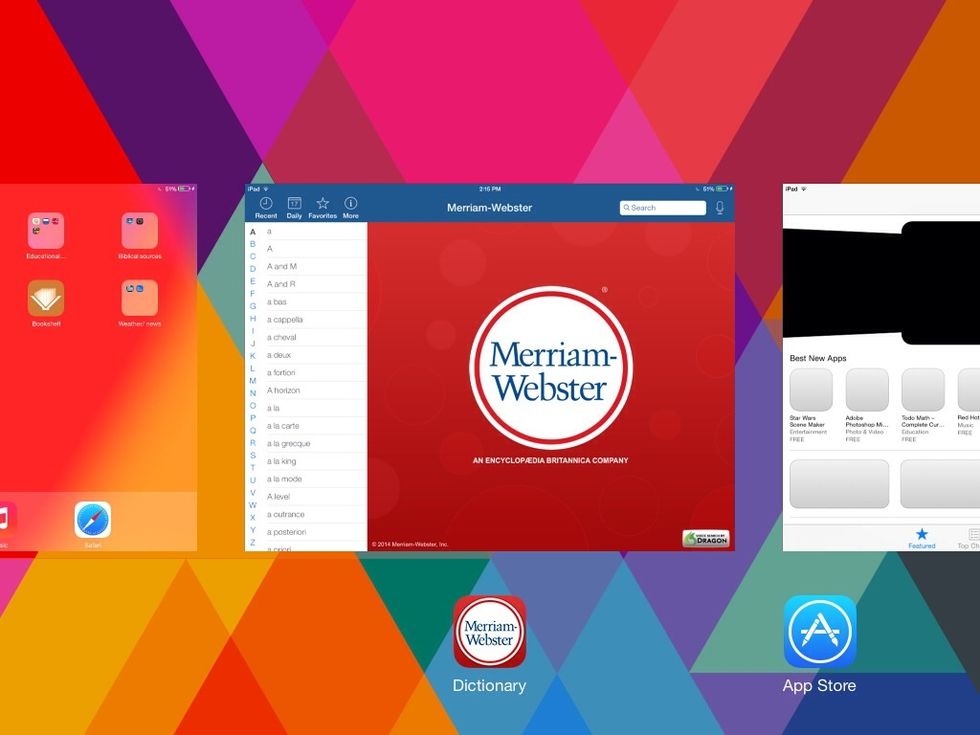Open the App Store app icon
This screenshot has width=980, height=735.
(x=819, y=632)
